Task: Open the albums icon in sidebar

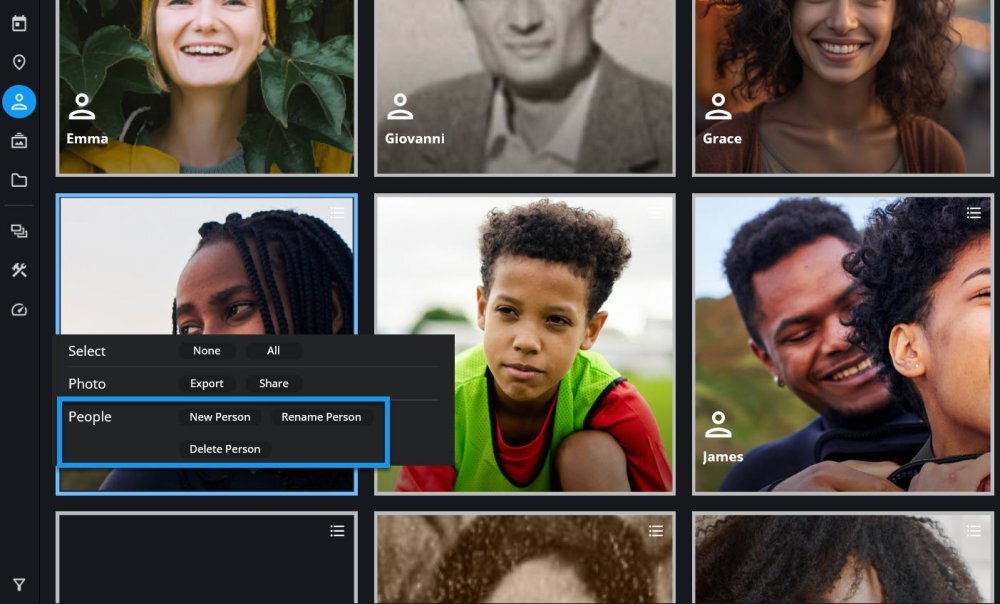Action: (x=19, y=141)
